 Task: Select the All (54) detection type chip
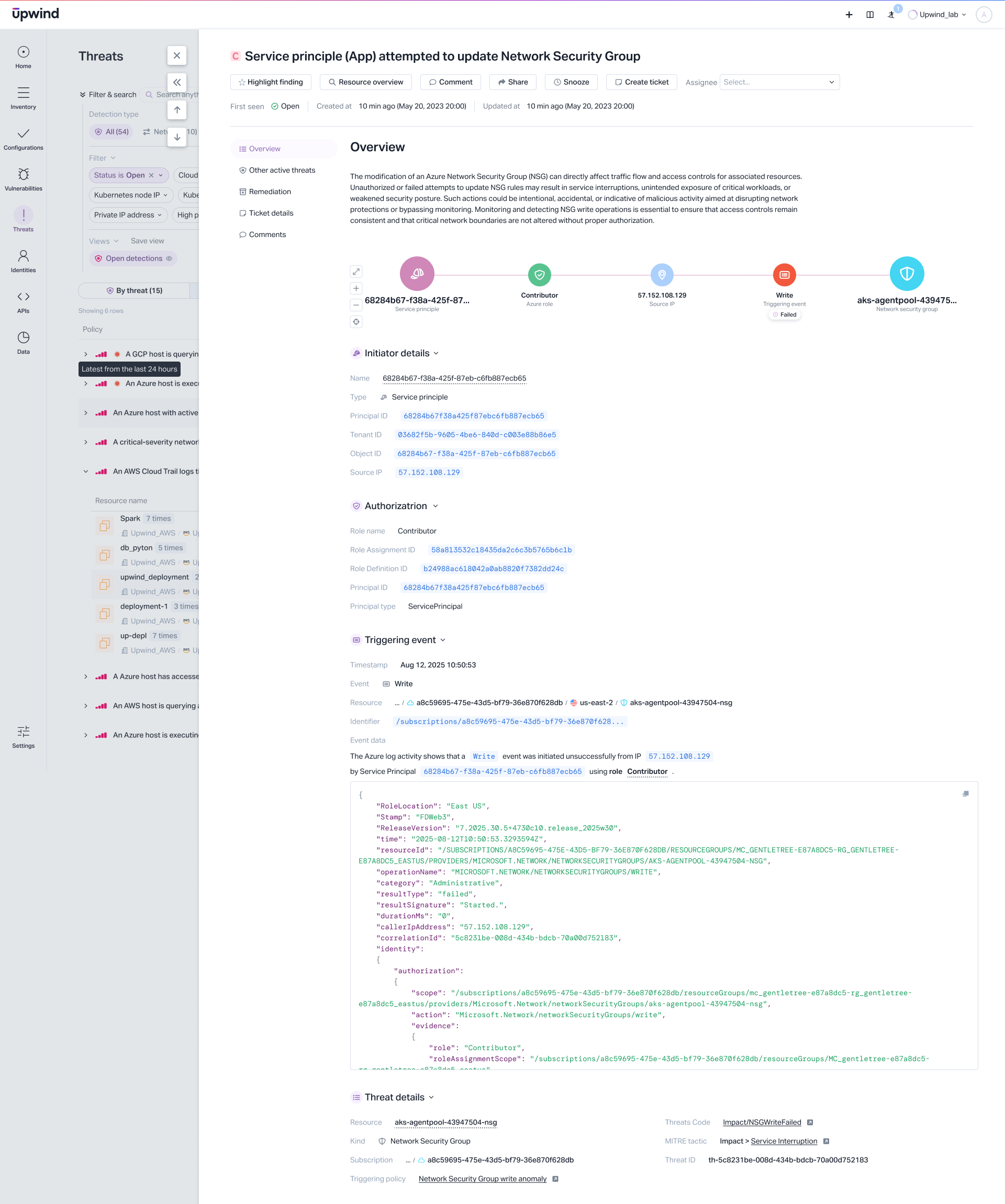[111, 132]
